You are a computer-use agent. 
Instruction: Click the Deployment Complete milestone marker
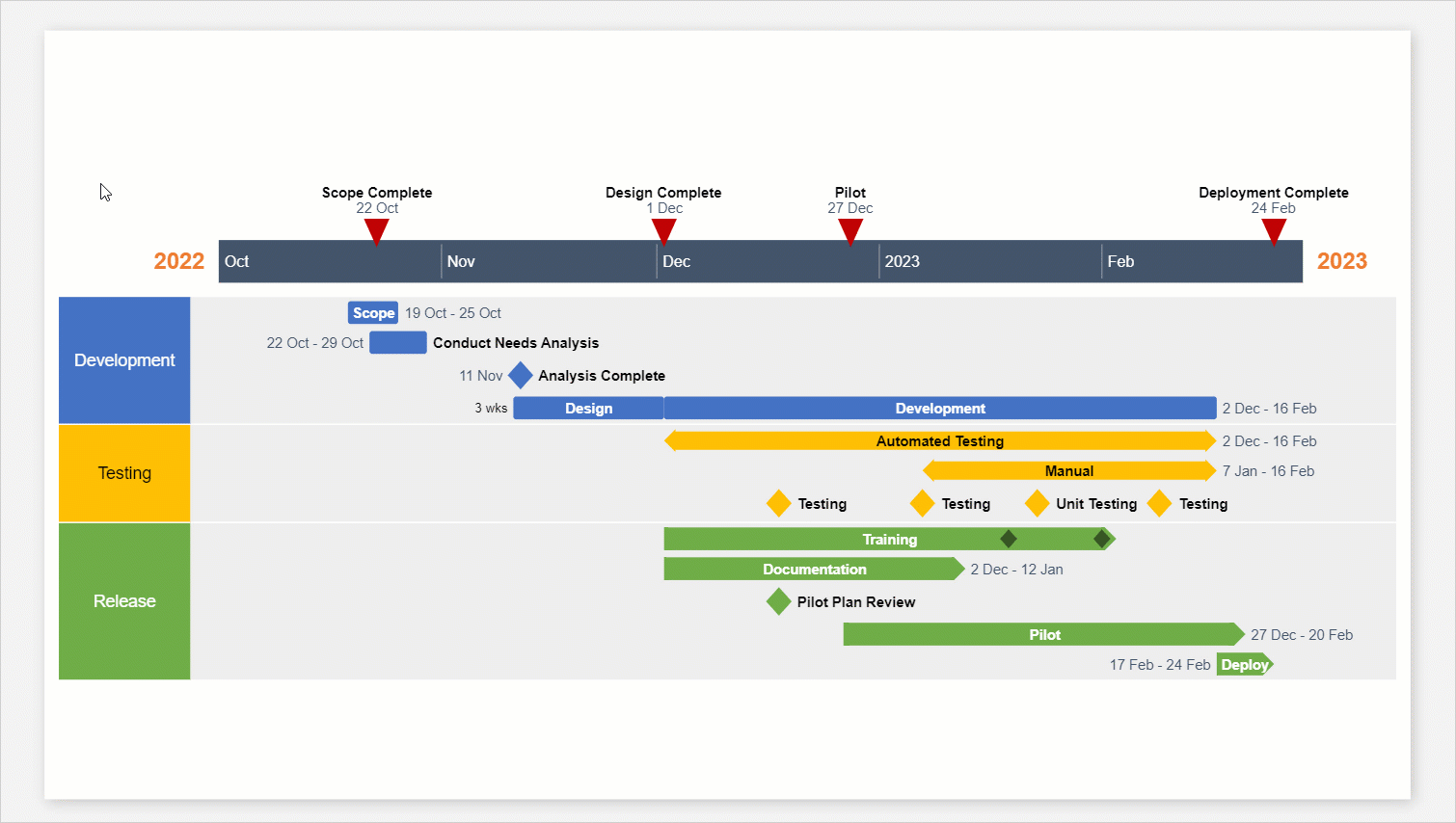(1274, 230)
